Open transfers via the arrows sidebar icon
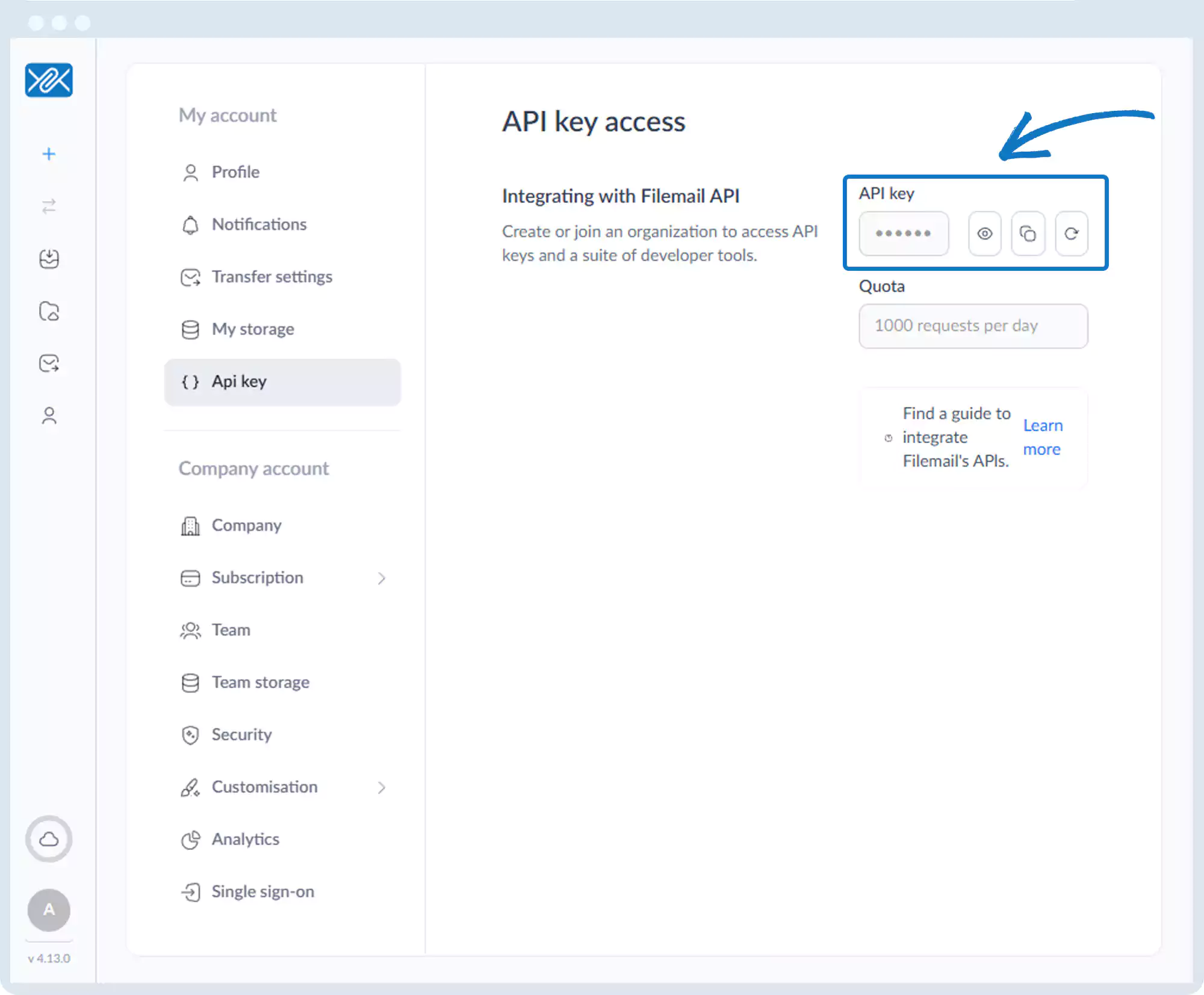The width and height of the screenshot is (1204, 995). 49,206
